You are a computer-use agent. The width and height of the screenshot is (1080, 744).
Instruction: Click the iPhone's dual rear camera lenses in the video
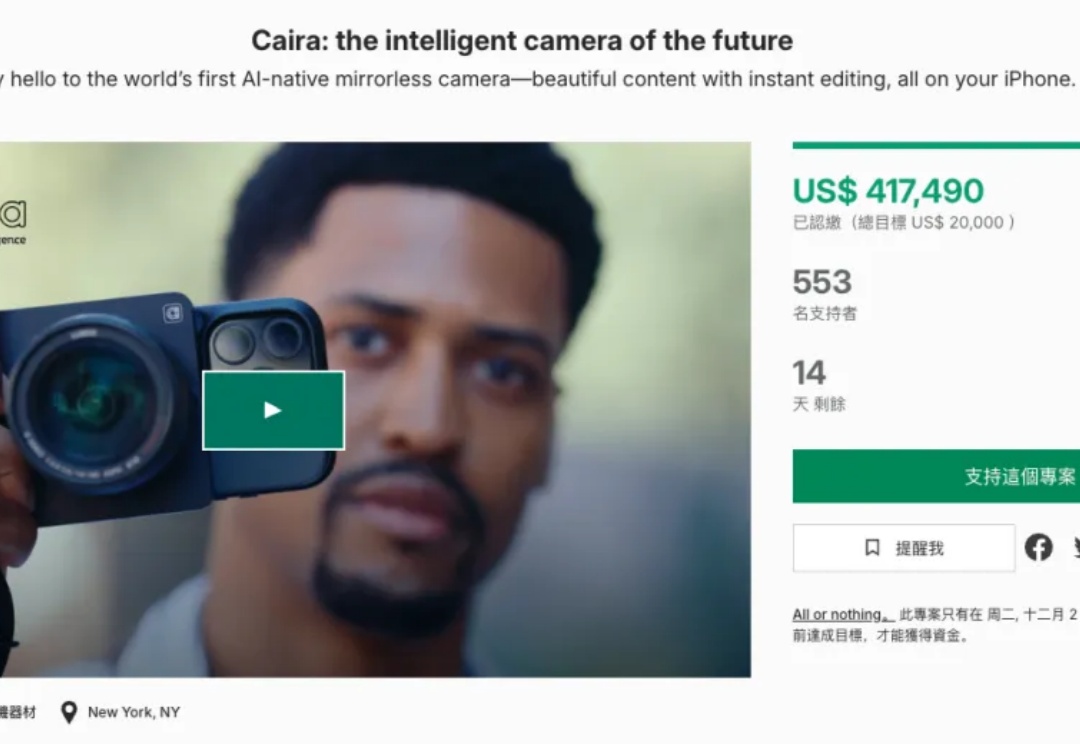coord(258,341)
